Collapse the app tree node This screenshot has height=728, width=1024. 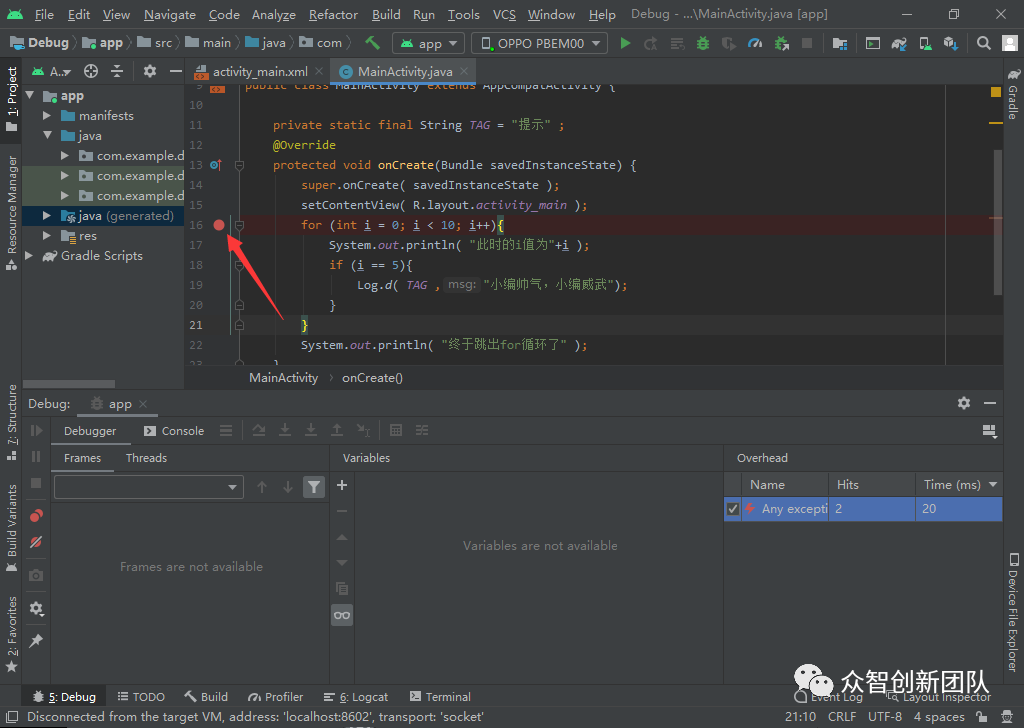pos(30,95)
